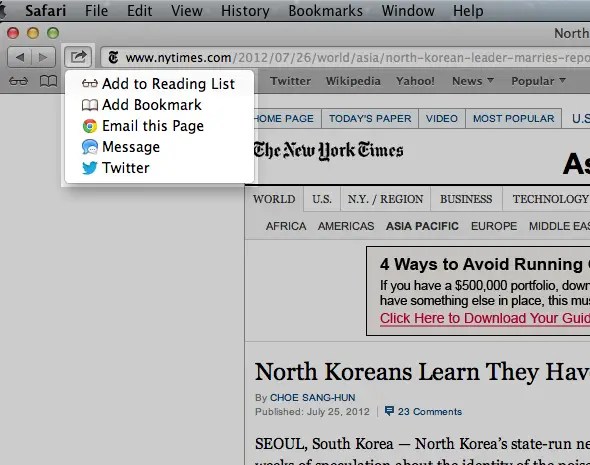Click the '4 Ways to Avoid Running' ad headline

click(x=485, y=264)
